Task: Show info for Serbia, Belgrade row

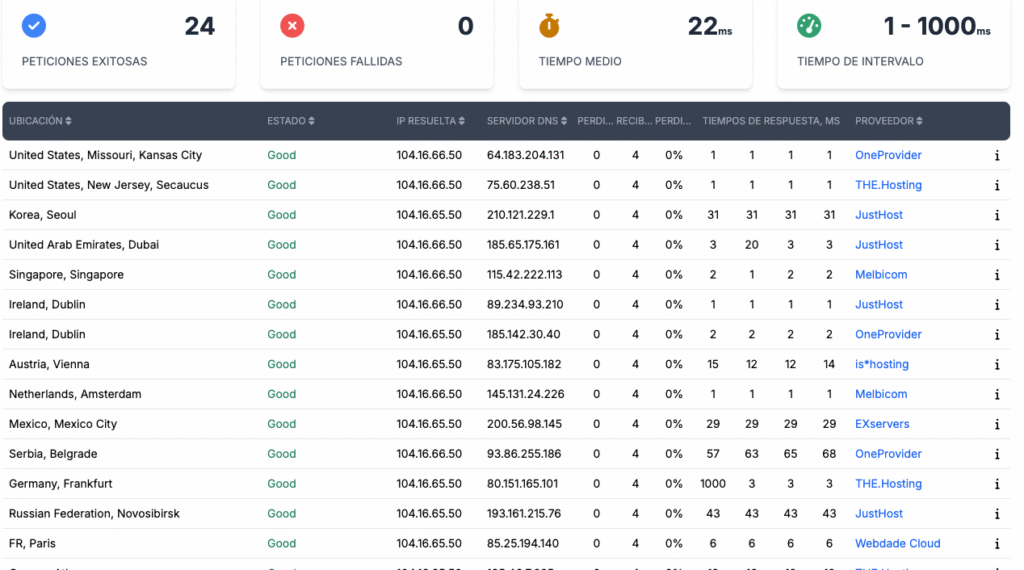Action: point(997,454)
